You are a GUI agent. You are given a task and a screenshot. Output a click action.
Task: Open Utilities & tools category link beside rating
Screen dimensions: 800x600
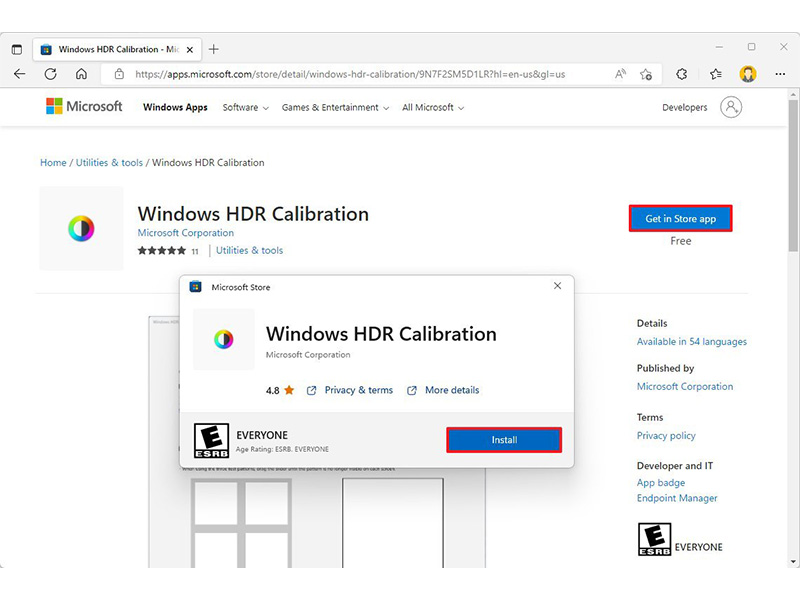click(x=249, y=251)
